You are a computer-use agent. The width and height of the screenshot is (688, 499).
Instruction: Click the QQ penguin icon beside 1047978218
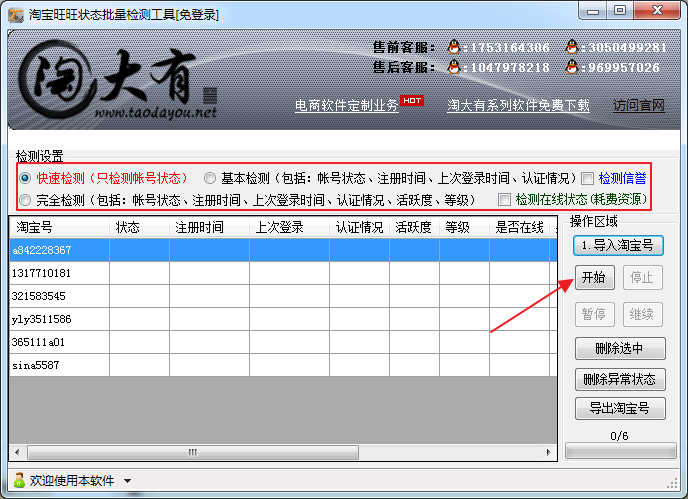point(454,67)
